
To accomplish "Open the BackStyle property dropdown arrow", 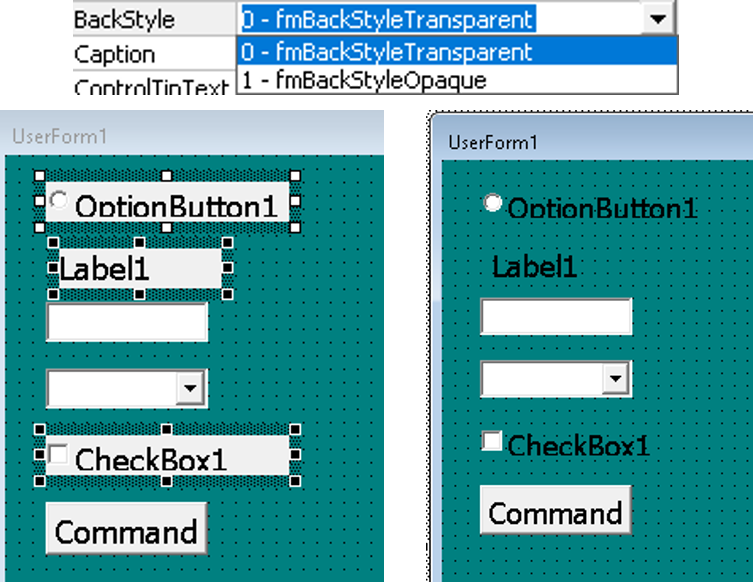I will 657,19.
